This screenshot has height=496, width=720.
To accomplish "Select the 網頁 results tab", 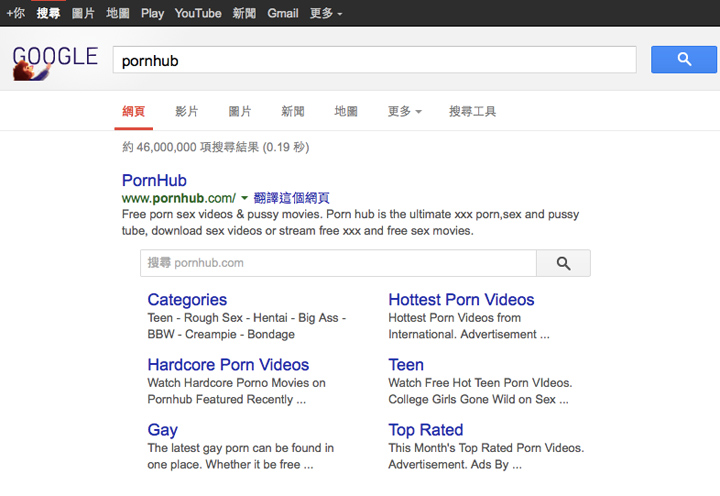I will (133, 111).
